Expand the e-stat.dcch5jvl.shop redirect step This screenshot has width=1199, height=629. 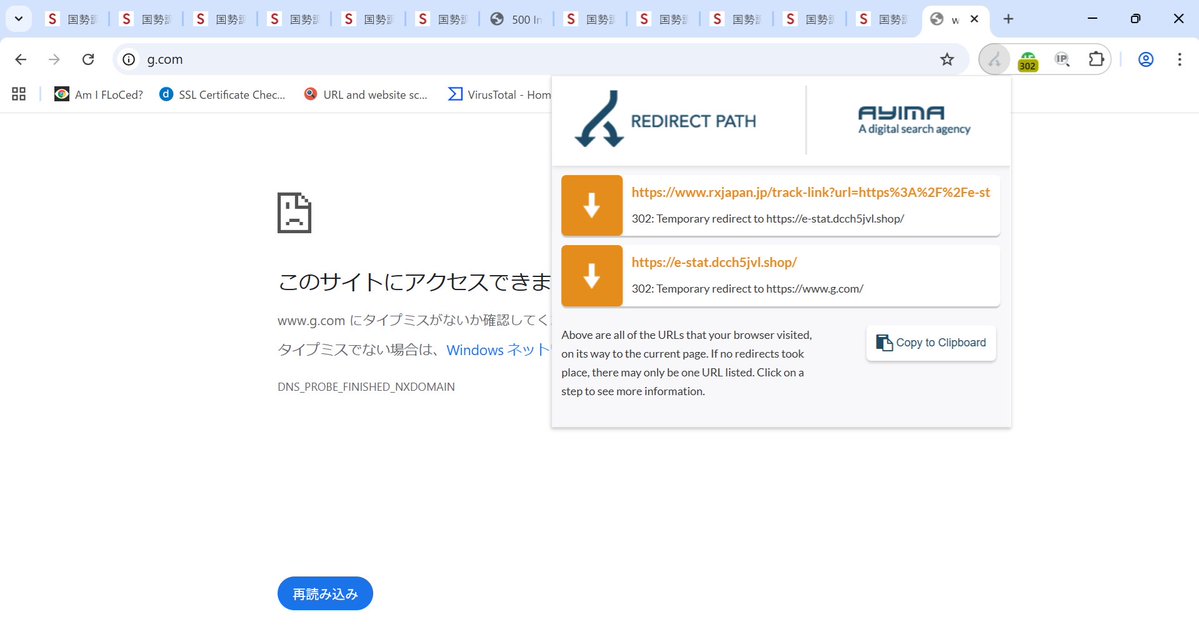(780, 275)
